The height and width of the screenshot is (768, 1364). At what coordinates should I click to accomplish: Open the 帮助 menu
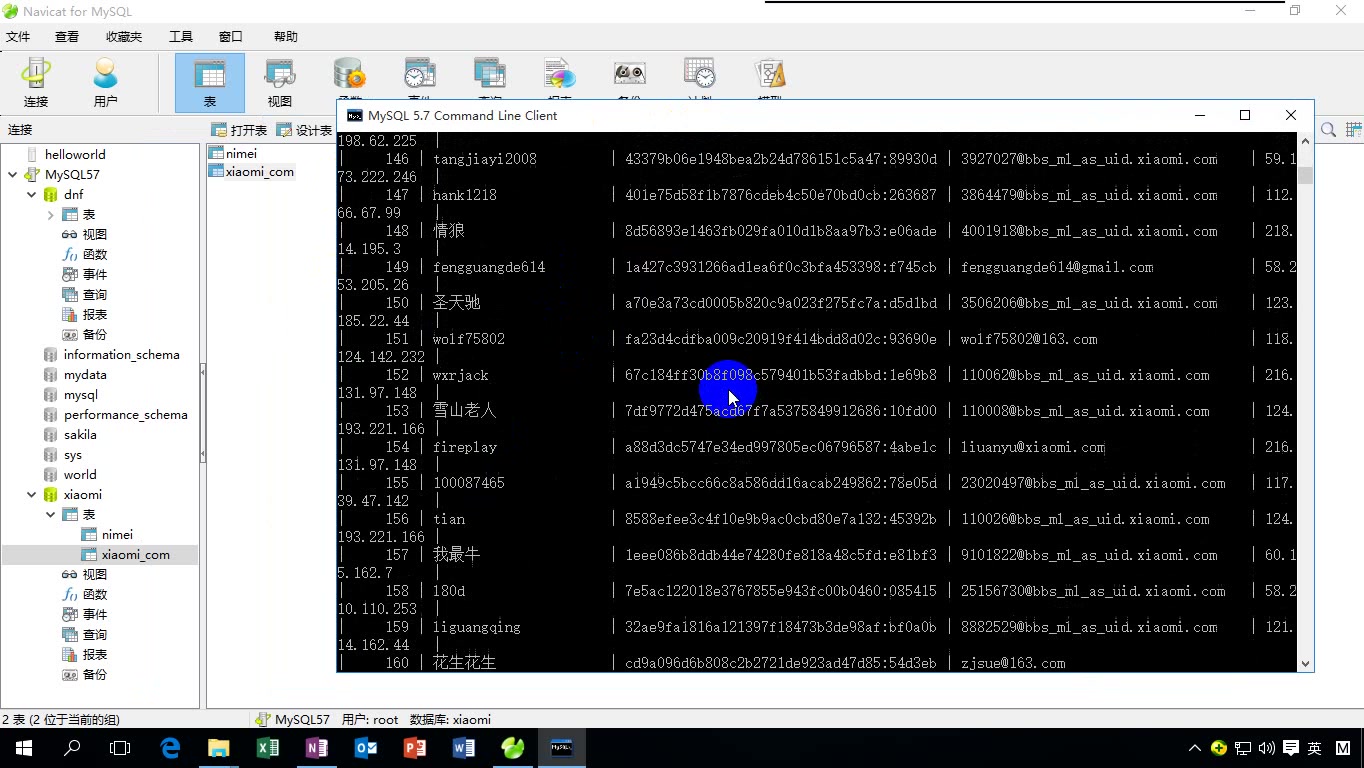(286, 37)
